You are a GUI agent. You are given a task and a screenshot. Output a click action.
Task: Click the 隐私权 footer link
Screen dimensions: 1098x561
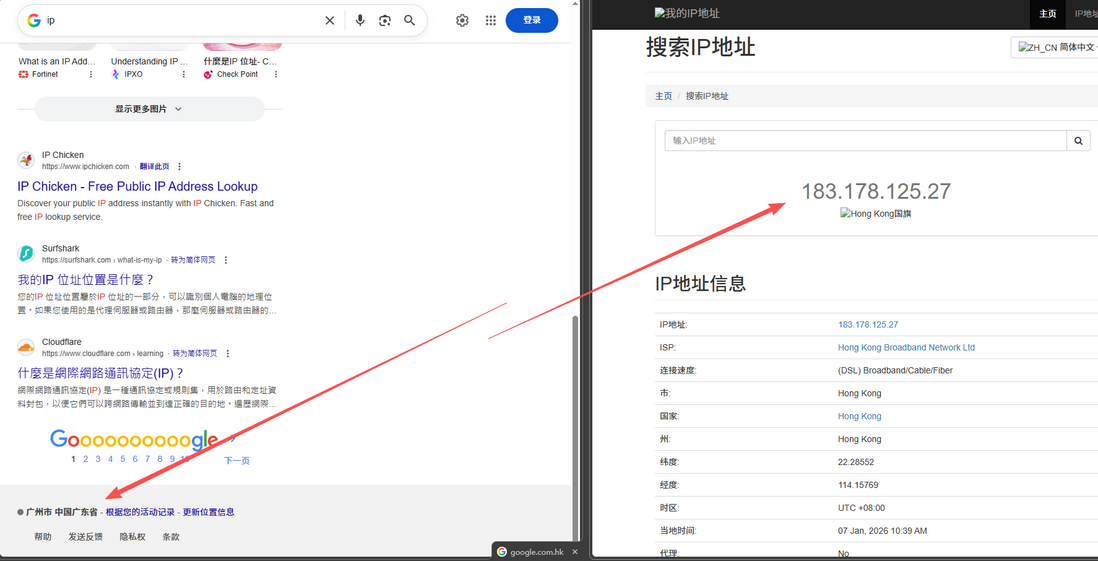click(x=132, y=537)
